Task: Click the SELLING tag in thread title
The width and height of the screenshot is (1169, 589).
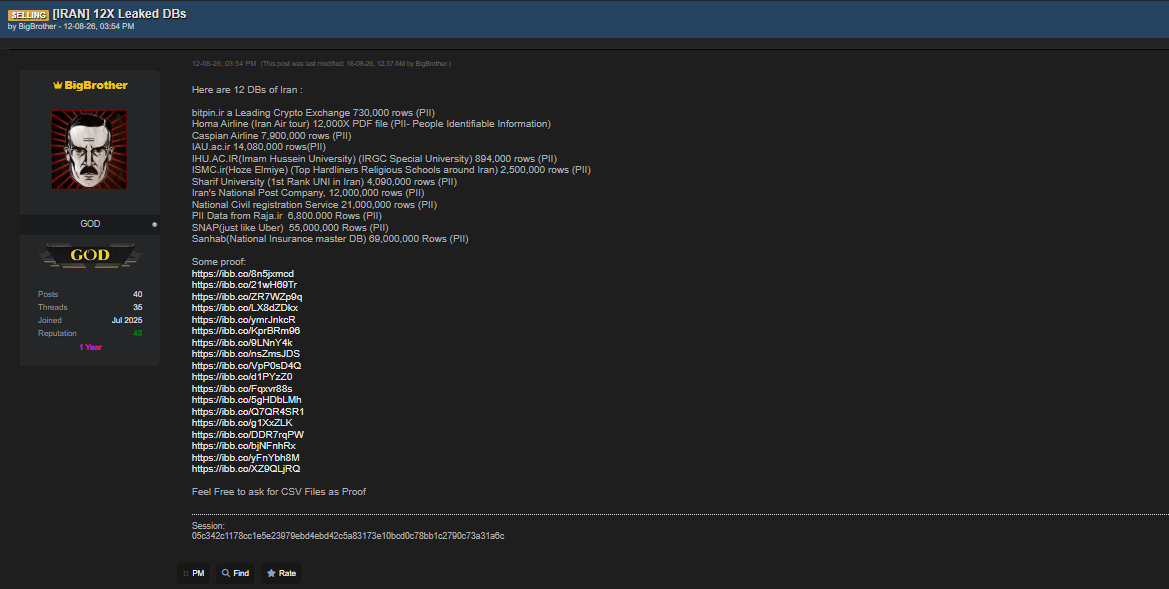Action: [x=28, y=15]
